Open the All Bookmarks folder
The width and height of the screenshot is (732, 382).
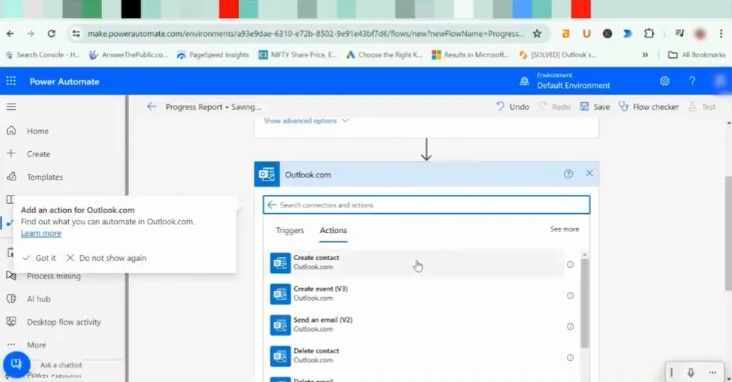[x=697, y=55]
